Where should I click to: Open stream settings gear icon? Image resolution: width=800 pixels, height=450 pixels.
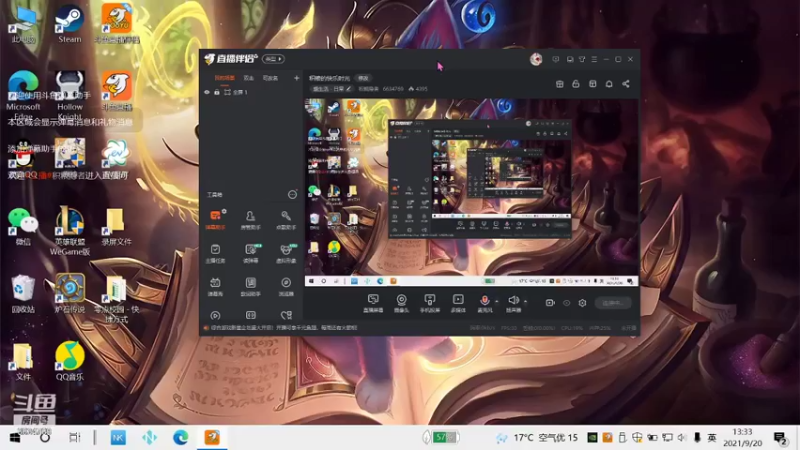(582, 303)
